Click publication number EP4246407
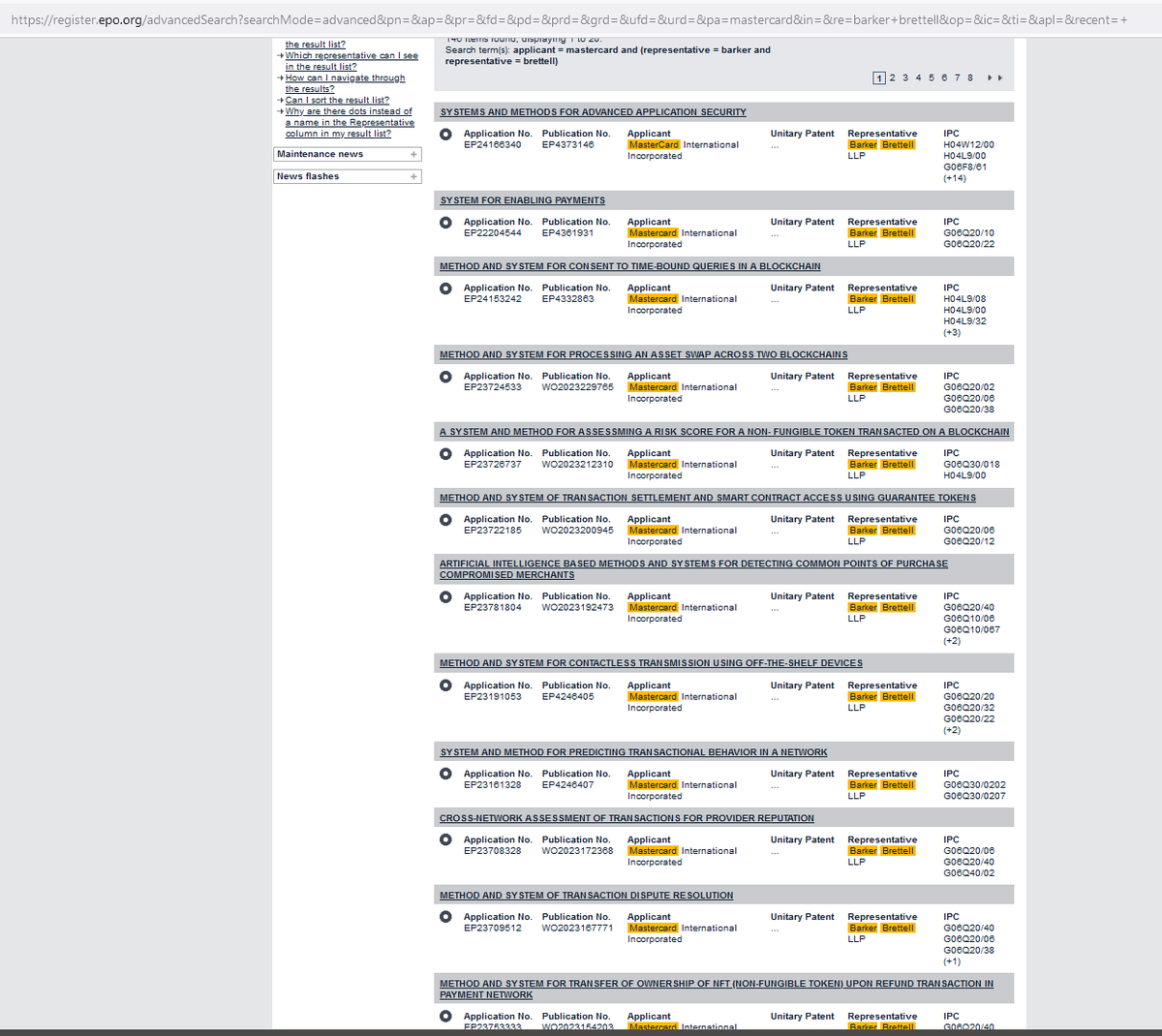 click(x=568, y=785)
